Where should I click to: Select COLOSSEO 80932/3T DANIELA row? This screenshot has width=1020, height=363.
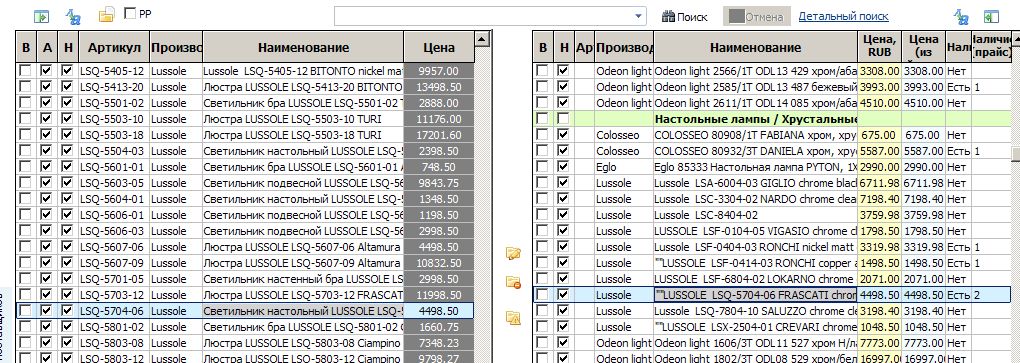(x=772, y=151)
